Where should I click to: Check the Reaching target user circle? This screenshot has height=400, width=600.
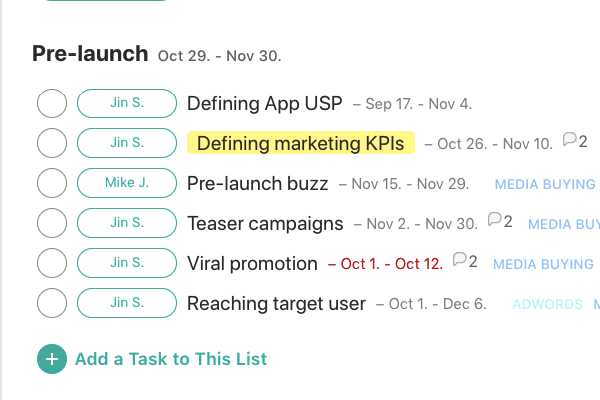click(x=52, y=303)
